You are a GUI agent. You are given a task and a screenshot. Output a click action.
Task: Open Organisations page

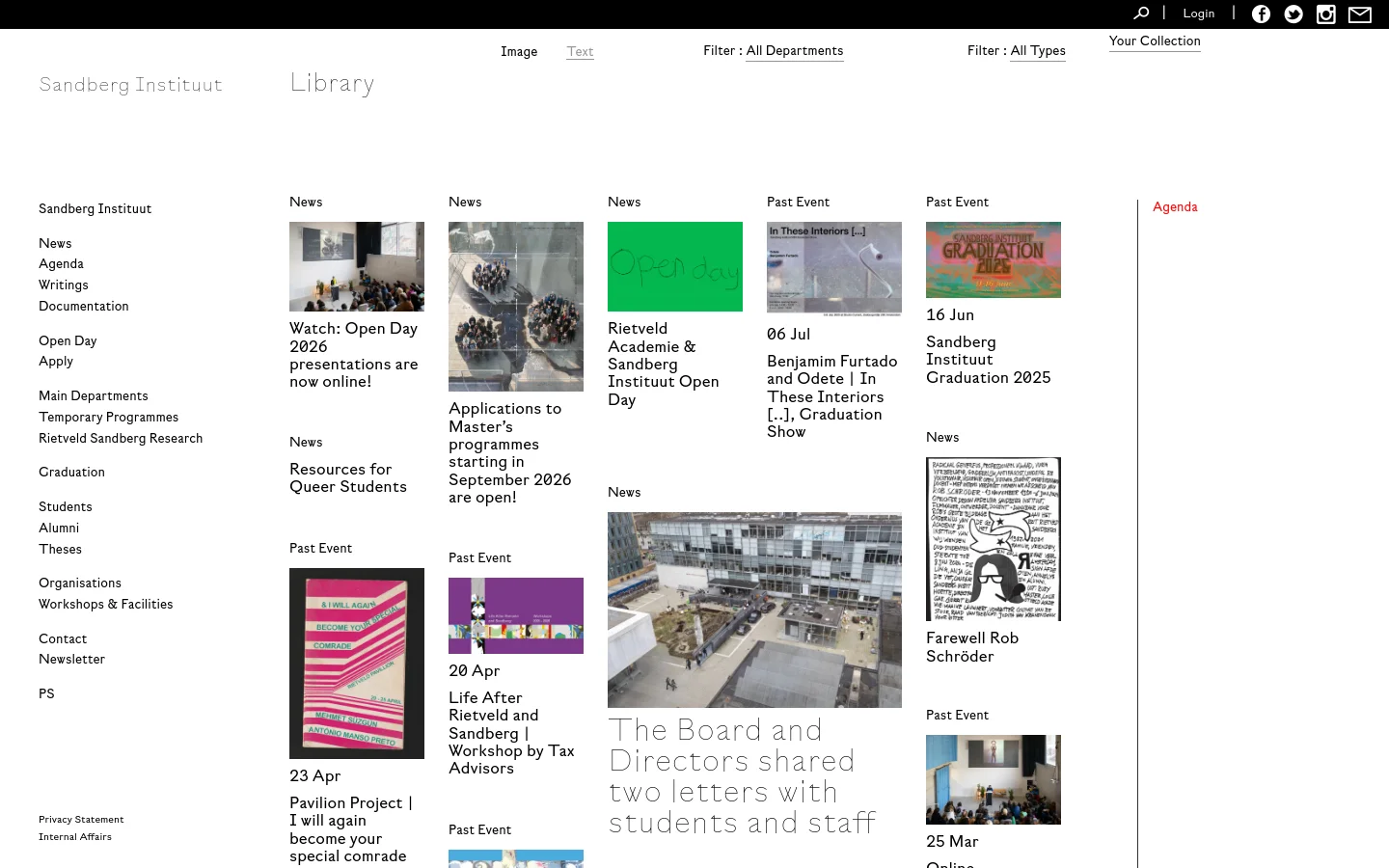tap(80, 583)
